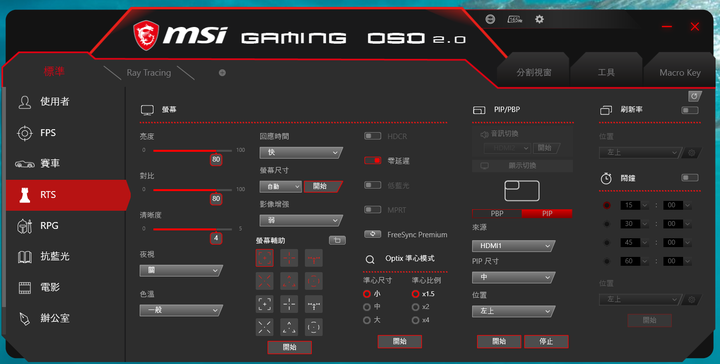Select the white circle crosshair

(314, 327)
